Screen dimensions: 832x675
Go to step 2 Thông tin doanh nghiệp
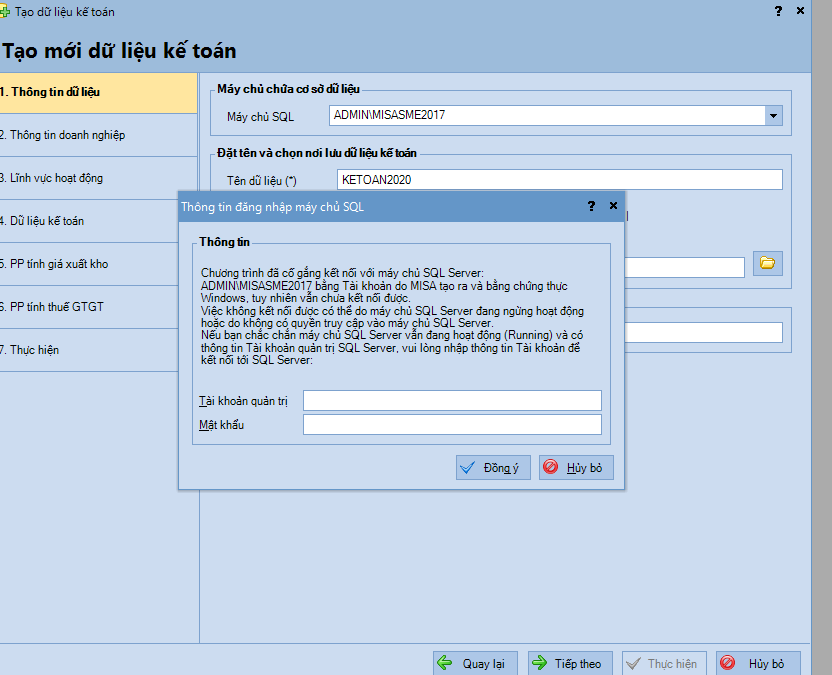pos(98,135)
